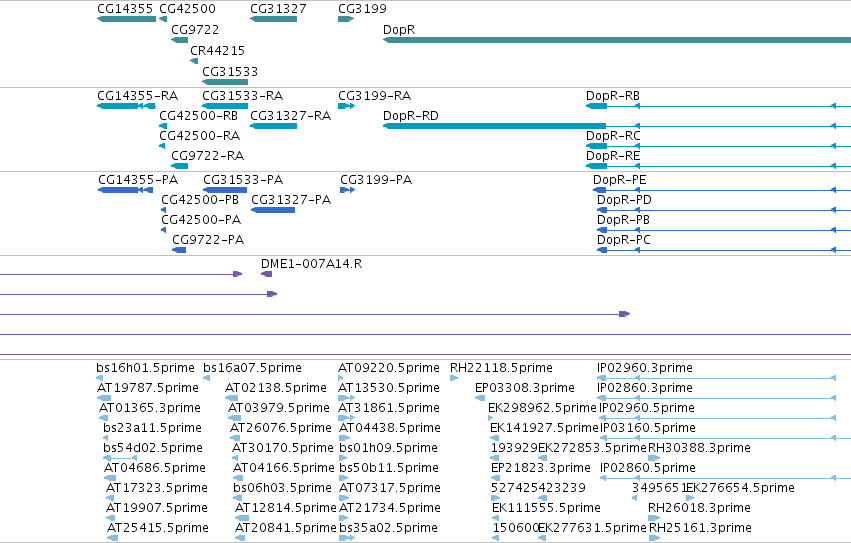Select EST AT31861.5prime
The height and width of the screenshot is (543, 851).
(389, 408)
